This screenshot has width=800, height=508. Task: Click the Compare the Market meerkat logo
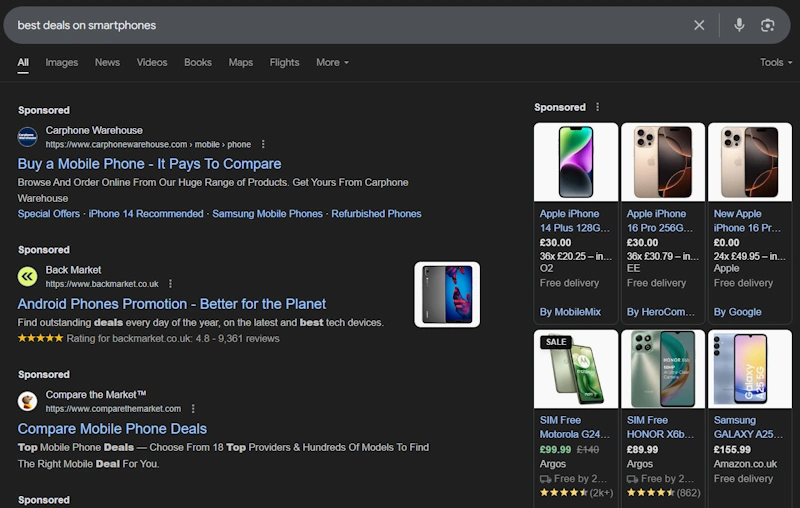(x=28, y=401)
